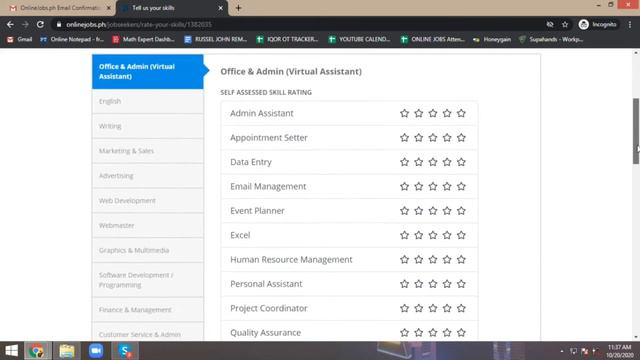Rate Event Planner with third star
640x360 pixels.
tap(433, 211)
